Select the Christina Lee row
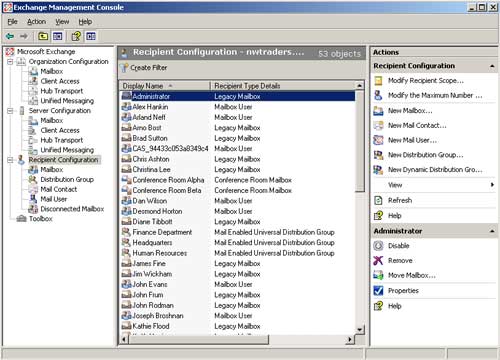The width and height of the screenshot is (500, 360). pyautogui.click(x=237, y=170)
